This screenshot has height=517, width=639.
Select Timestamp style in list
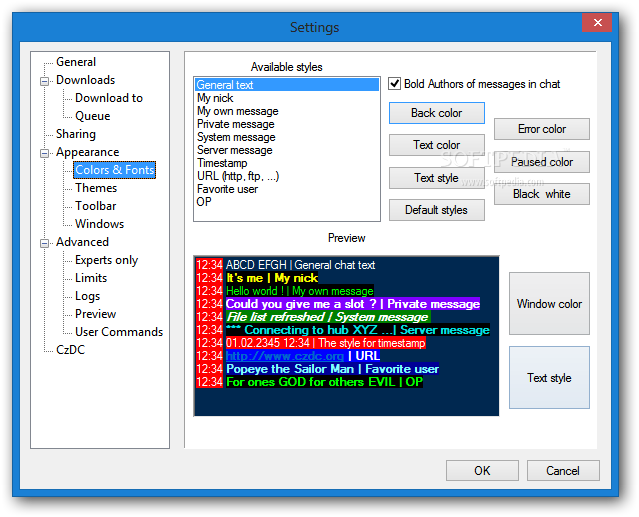click(x=287, y=163)
